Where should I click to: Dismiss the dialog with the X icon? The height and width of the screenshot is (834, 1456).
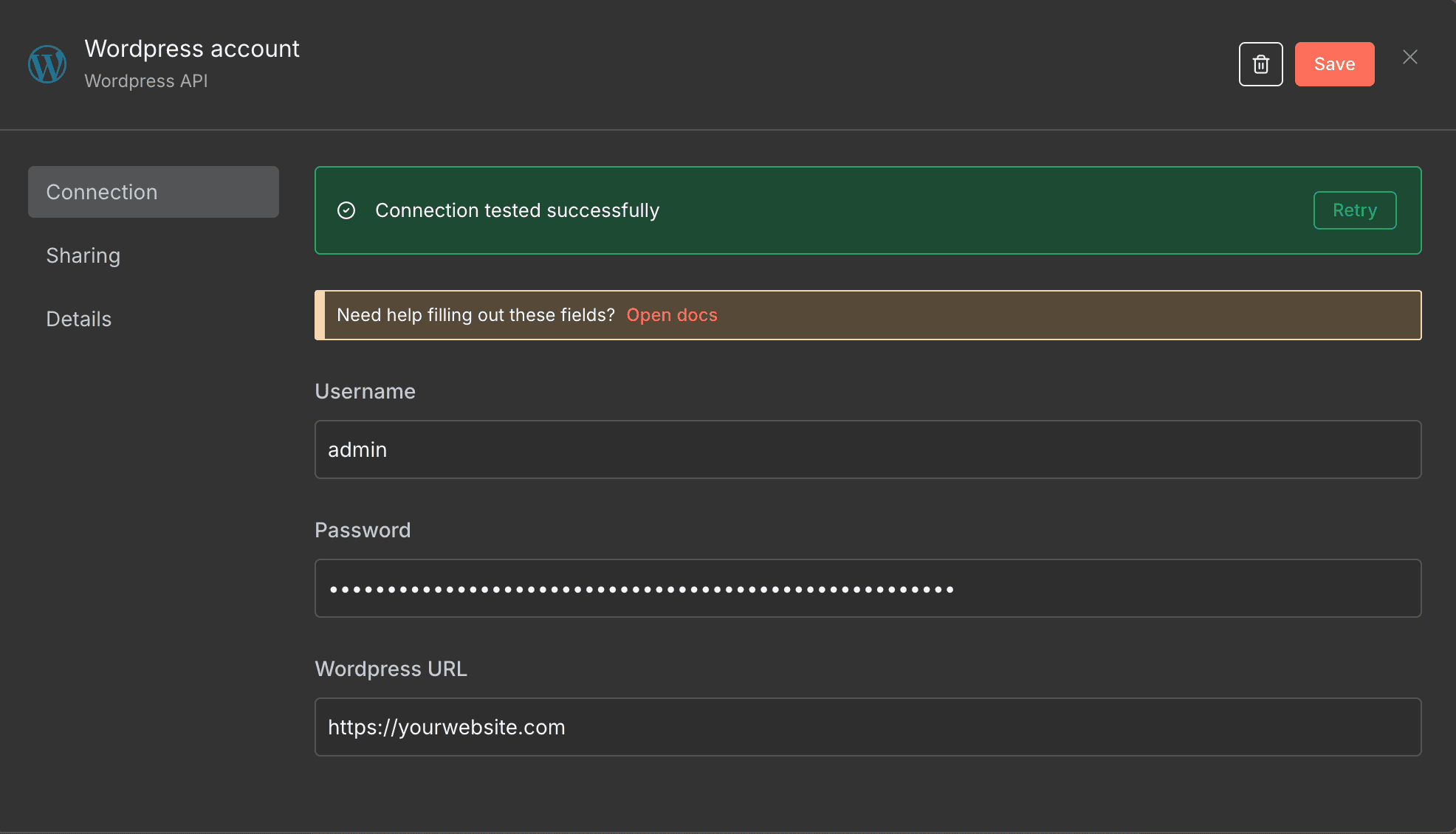[x=1409, y=57]
